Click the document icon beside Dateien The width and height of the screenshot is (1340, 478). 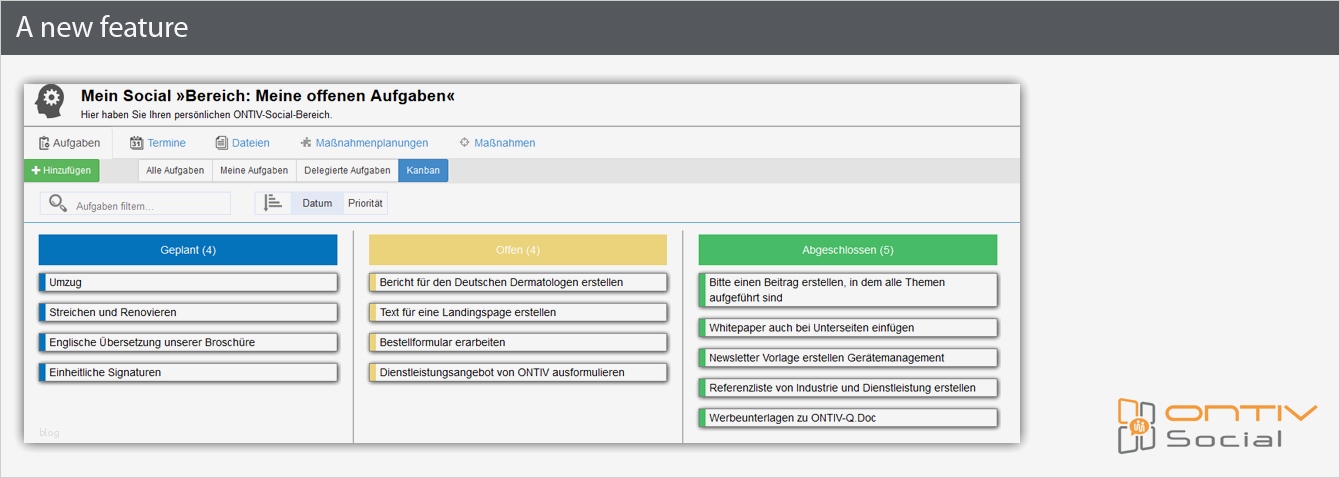(222, 143)
